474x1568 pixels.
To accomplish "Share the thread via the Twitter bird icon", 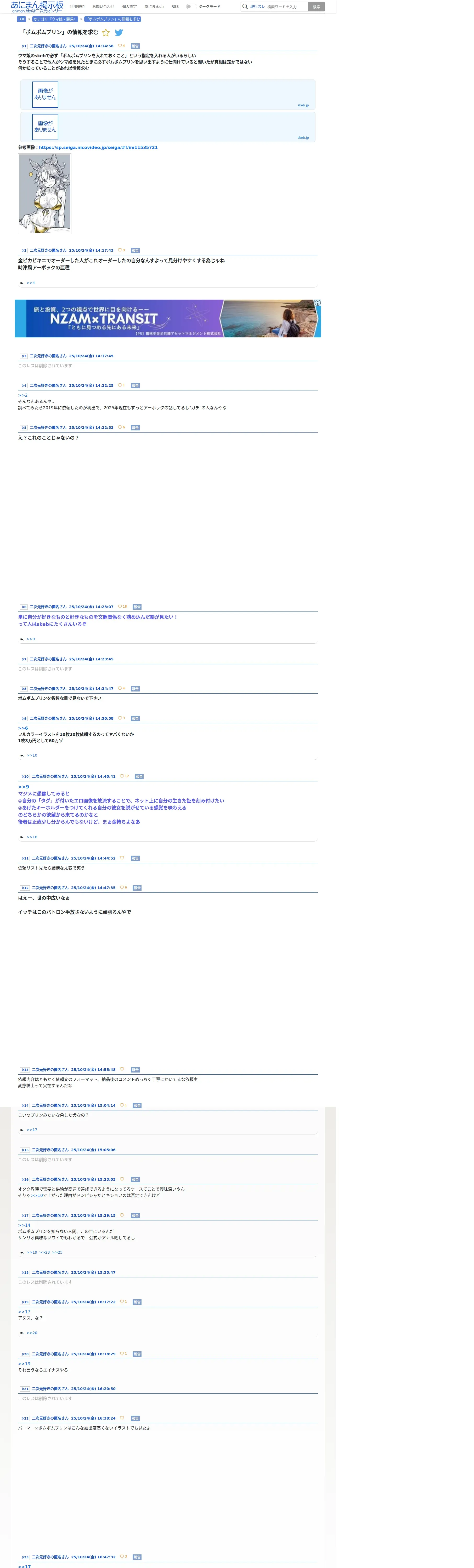I will click(x=119, y=33).
